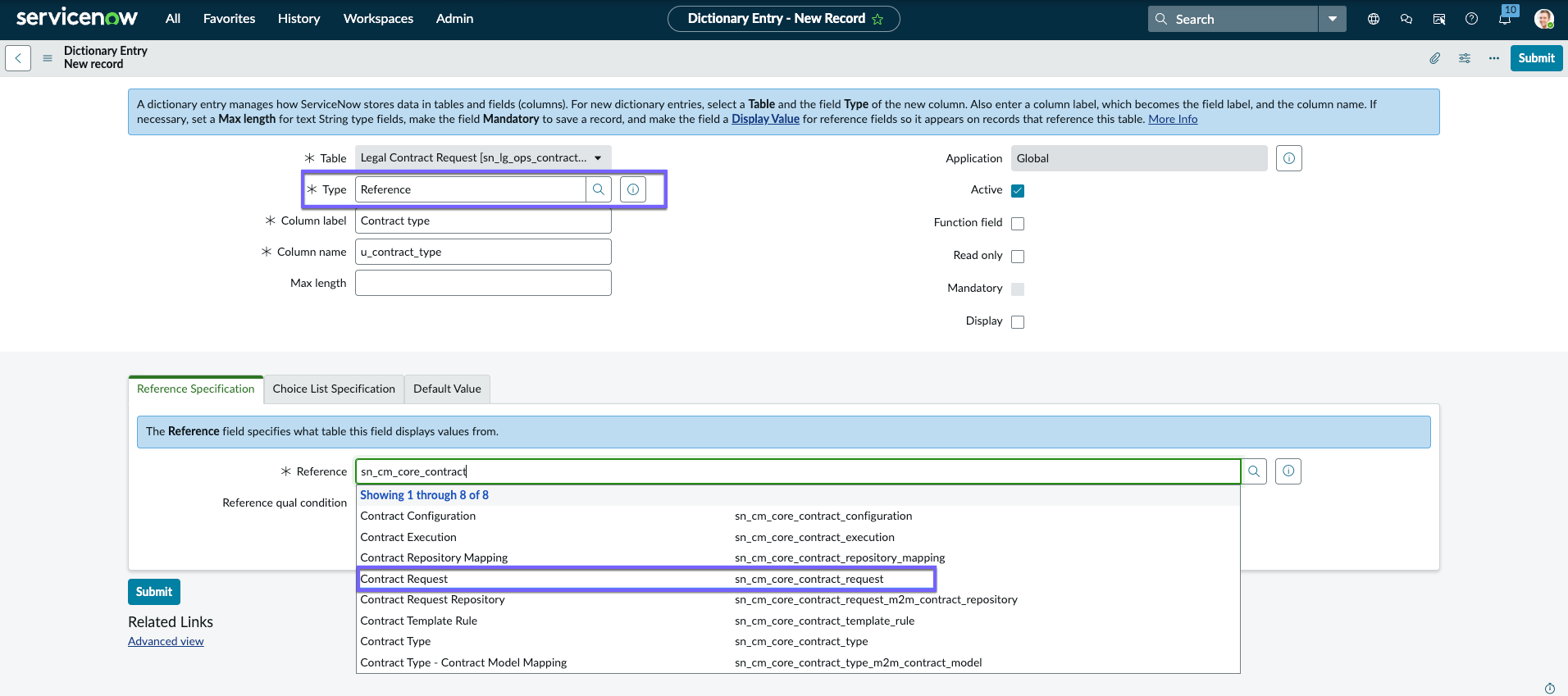Image resolution: width=1568 pixels, height=696 pixels.
Task: Favorite this page with the star icon
Action: point(877,19)
